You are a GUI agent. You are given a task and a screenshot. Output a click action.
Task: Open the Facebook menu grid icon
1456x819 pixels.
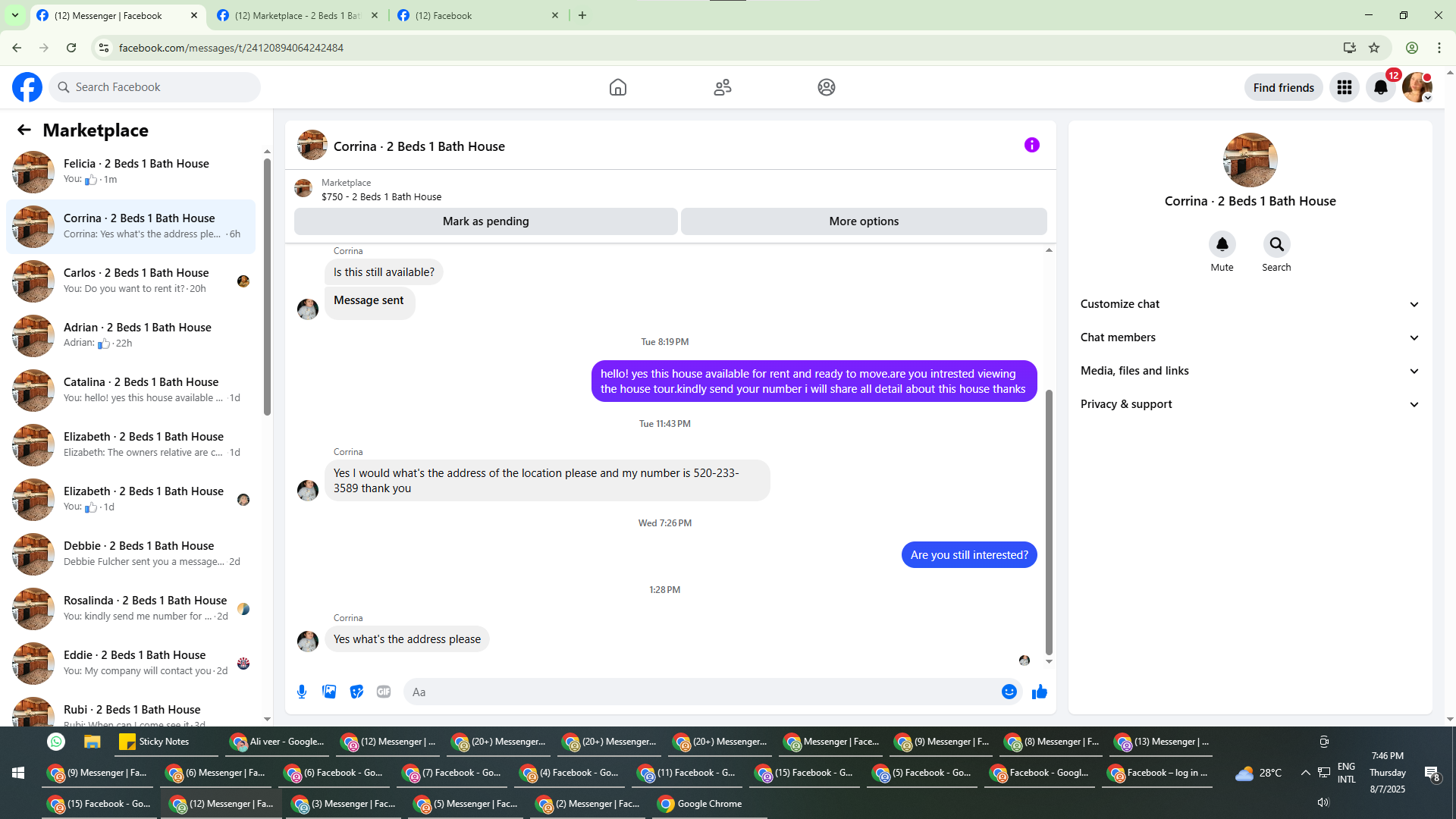(1345, 87)
